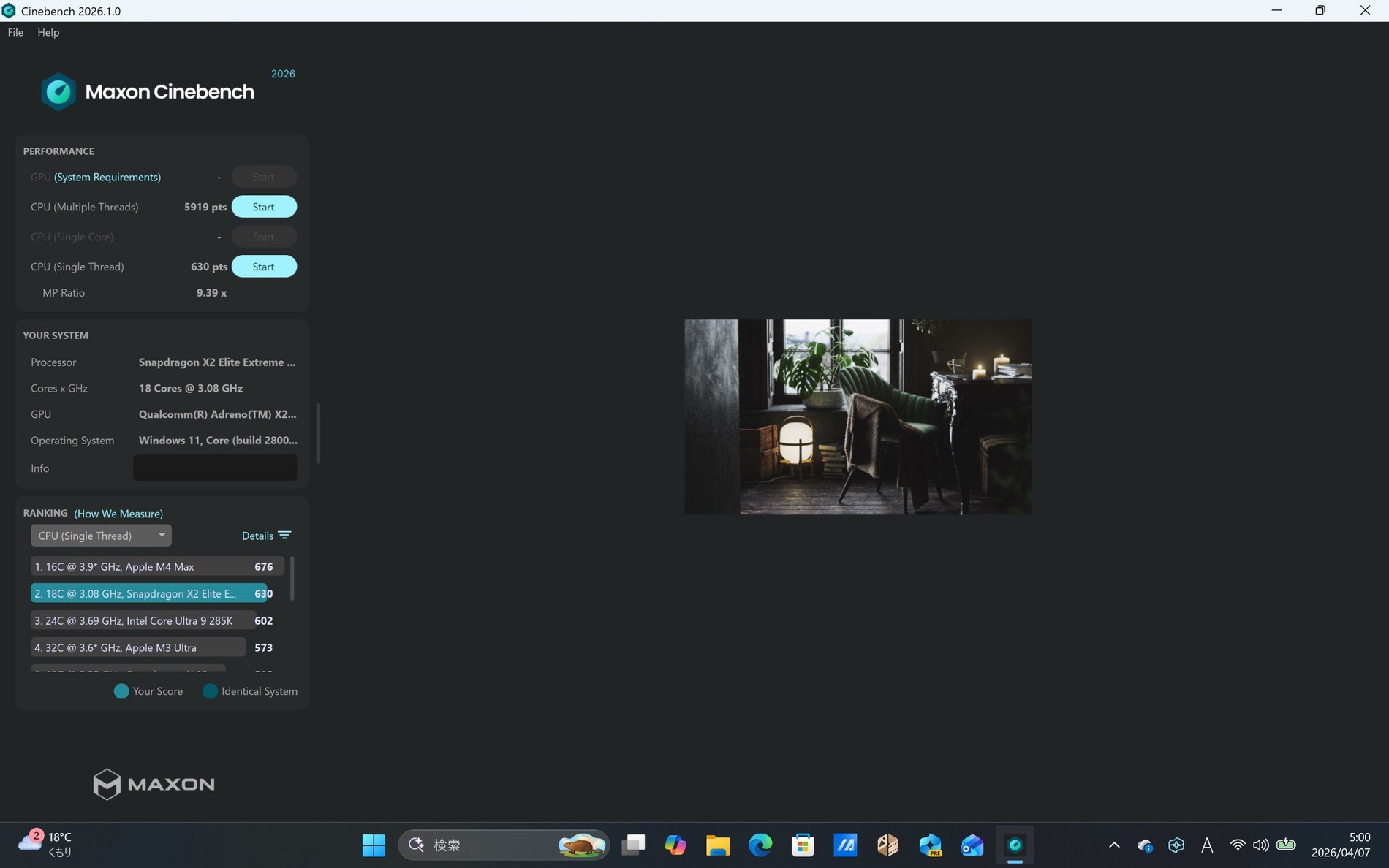Click the Details filter icon
This screenshot has height=868, width=1389.
(284, 536)
